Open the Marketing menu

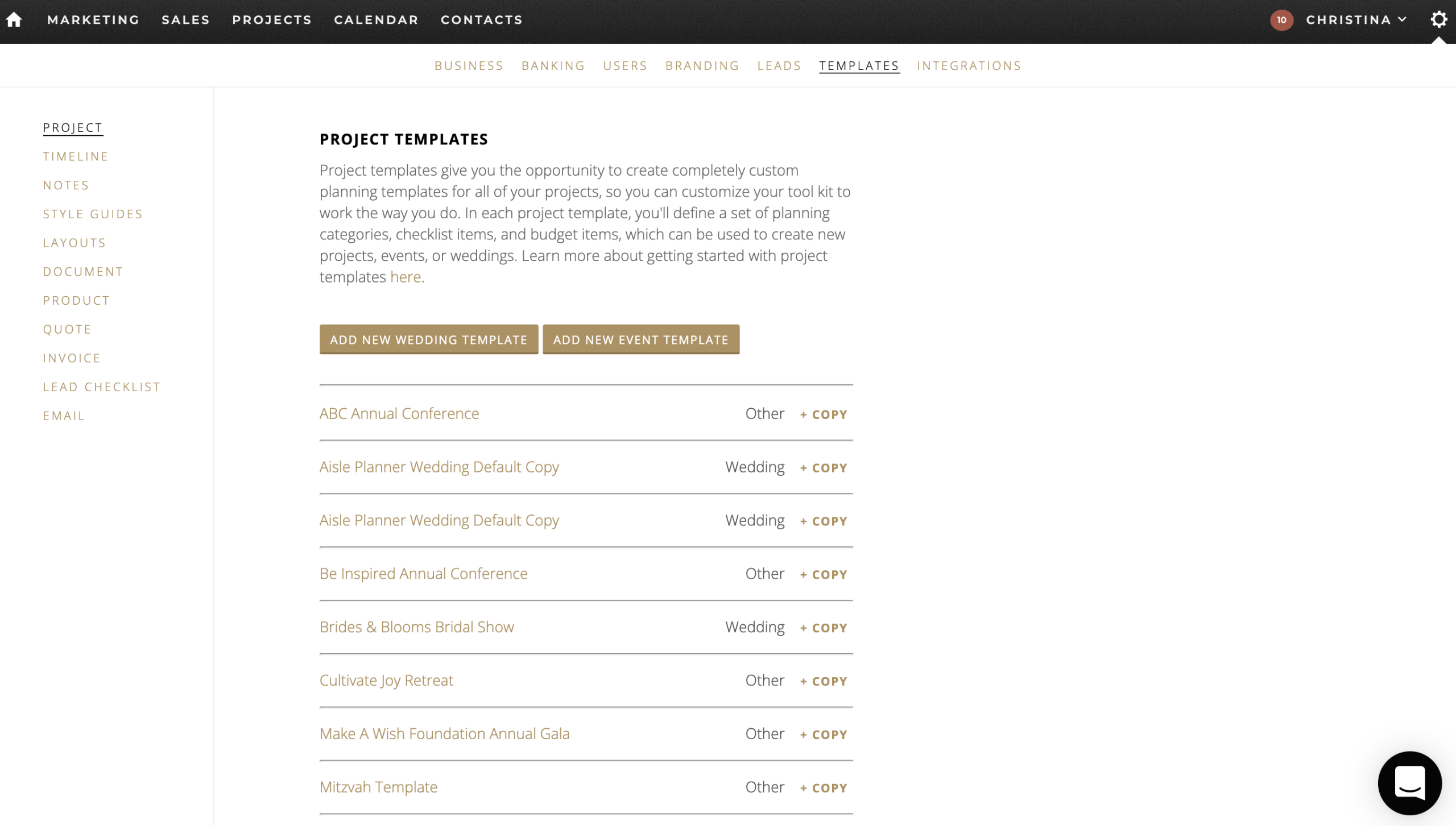(93, 19)
